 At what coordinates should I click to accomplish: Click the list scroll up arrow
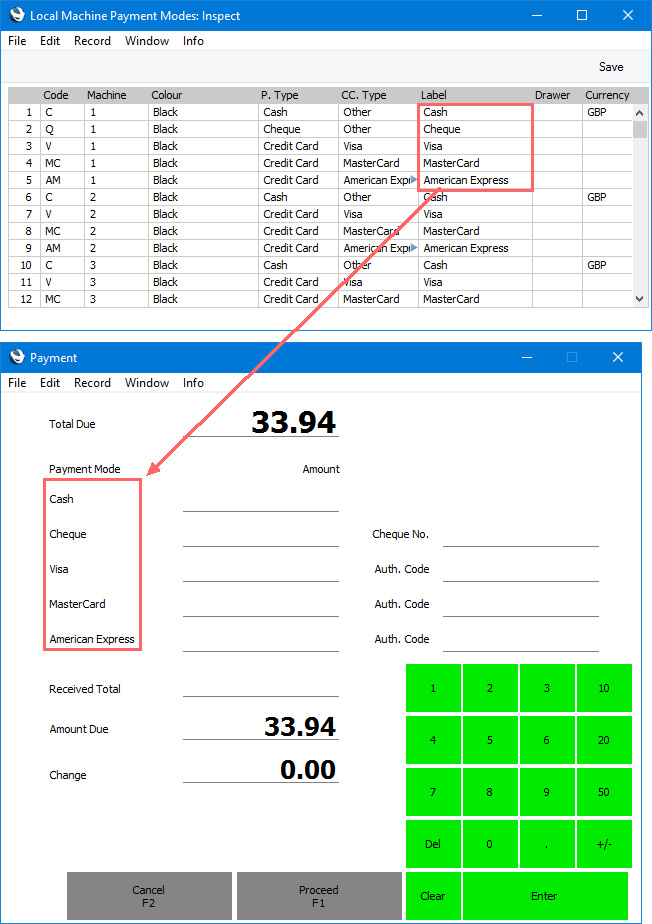(640, 113)
